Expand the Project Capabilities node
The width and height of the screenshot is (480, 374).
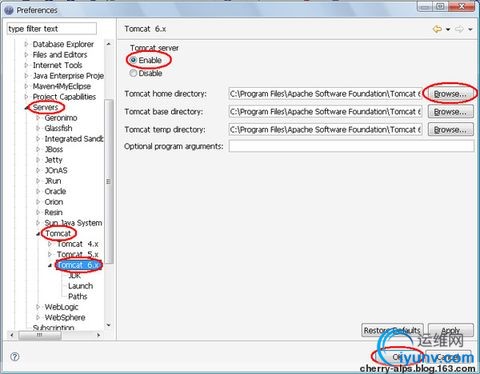click(x=26, y=97)
